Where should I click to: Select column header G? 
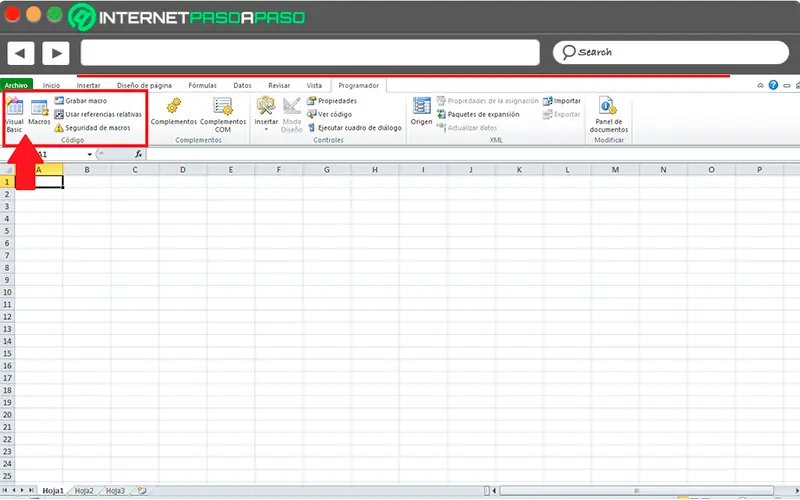tap(327, 169)
